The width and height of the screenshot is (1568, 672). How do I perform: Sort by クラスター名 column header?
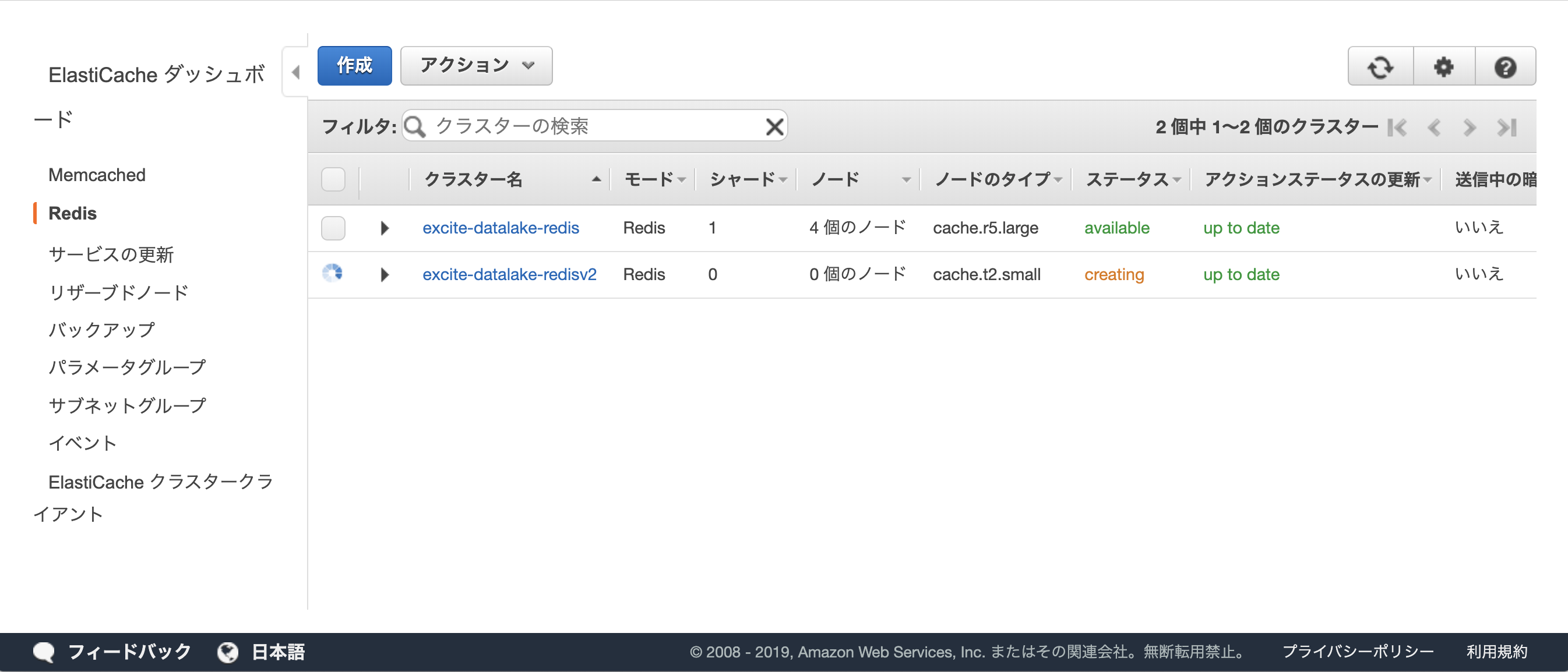pos(474,179)
